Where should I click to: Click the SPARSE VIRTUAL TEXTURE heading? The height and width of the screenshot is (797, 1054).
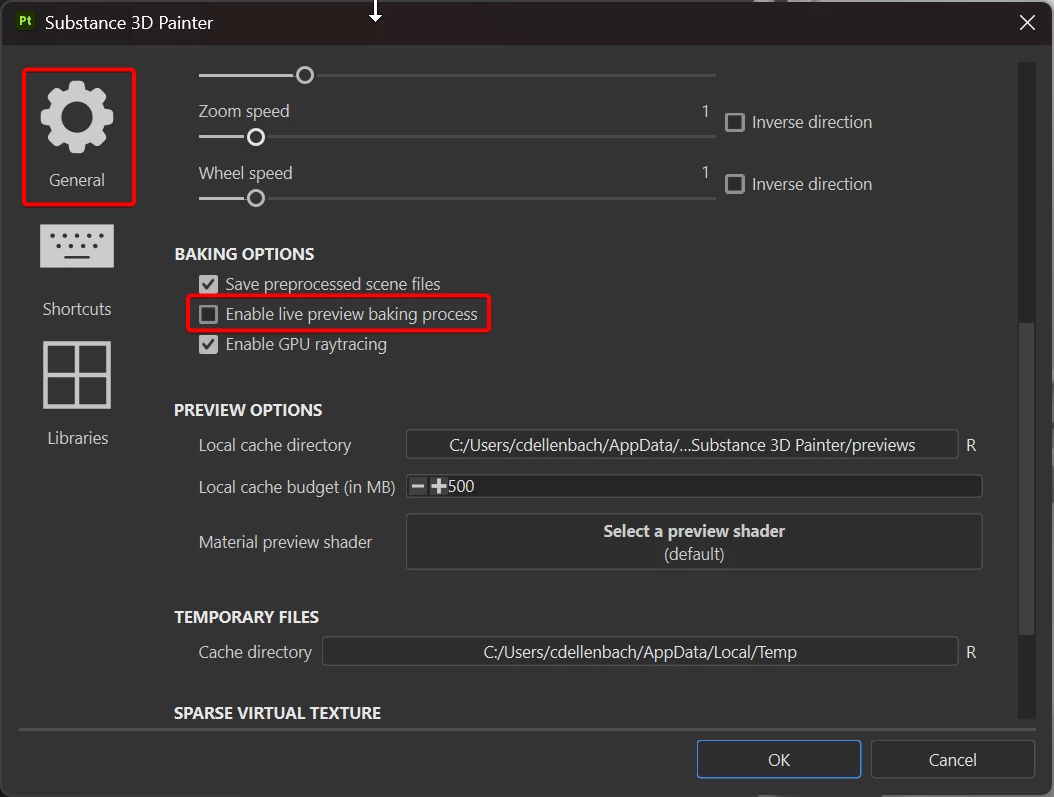coord(277,713)
